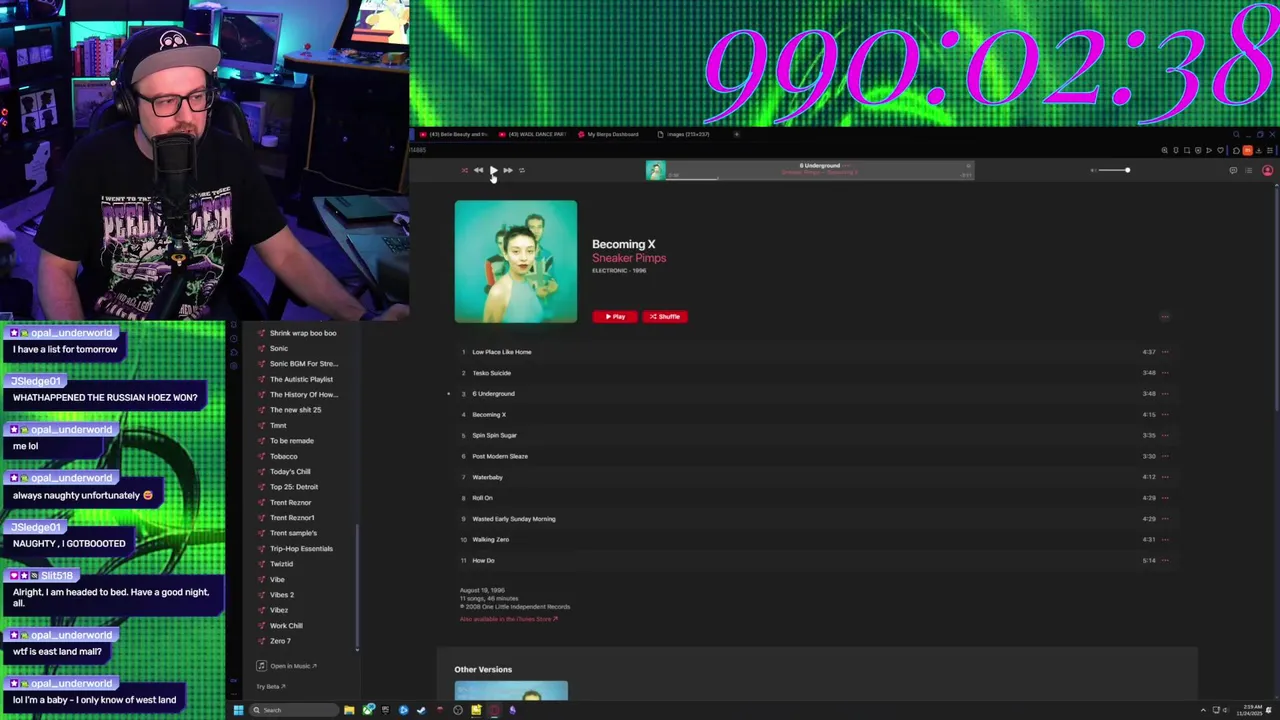Image resolution: width=1280 pixels, height=720 pixels.
Task: Open yellow sticky notes taskbar icon
Action: (x=476, y=710)
